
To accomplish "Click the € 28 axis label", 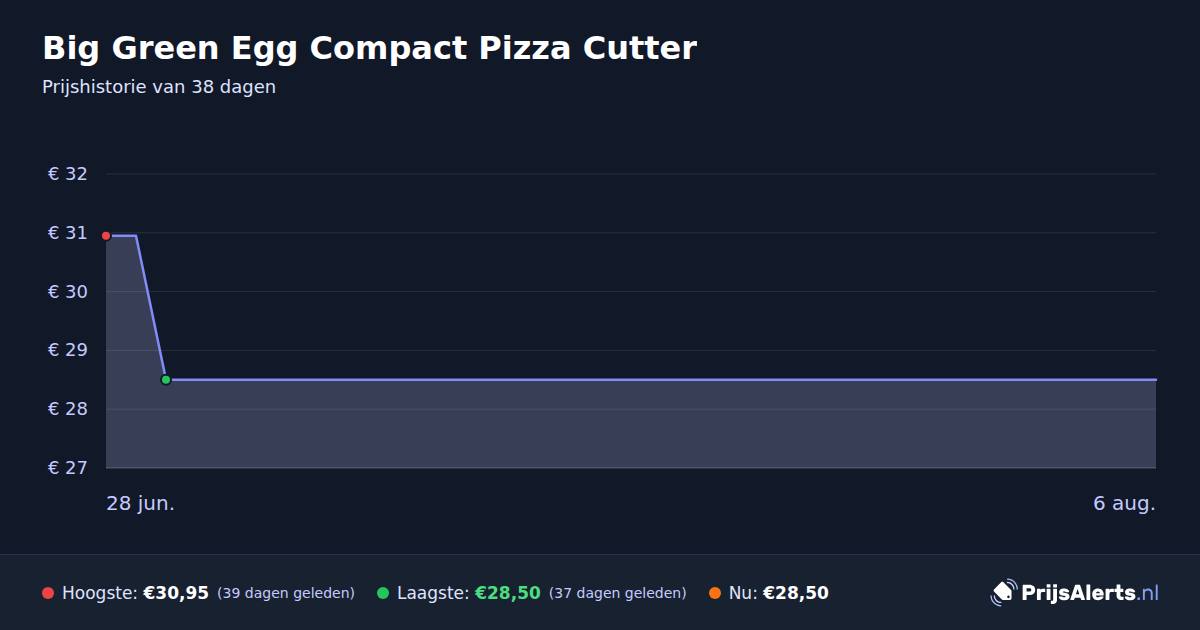I will 68,409.
